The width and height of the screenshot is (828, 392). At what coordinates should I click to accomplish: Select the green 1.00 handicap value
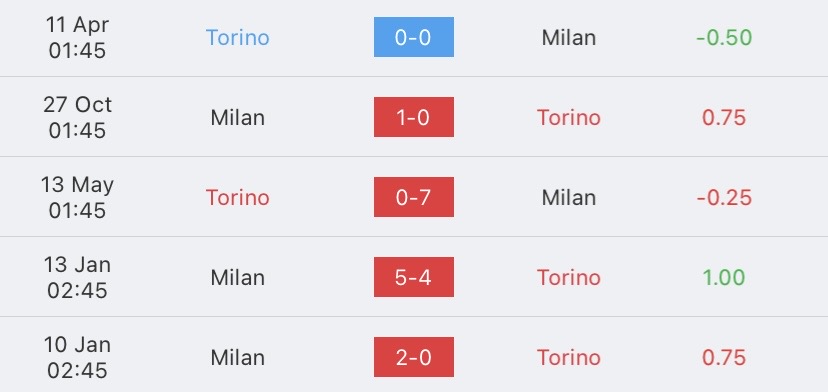point(724,277)
